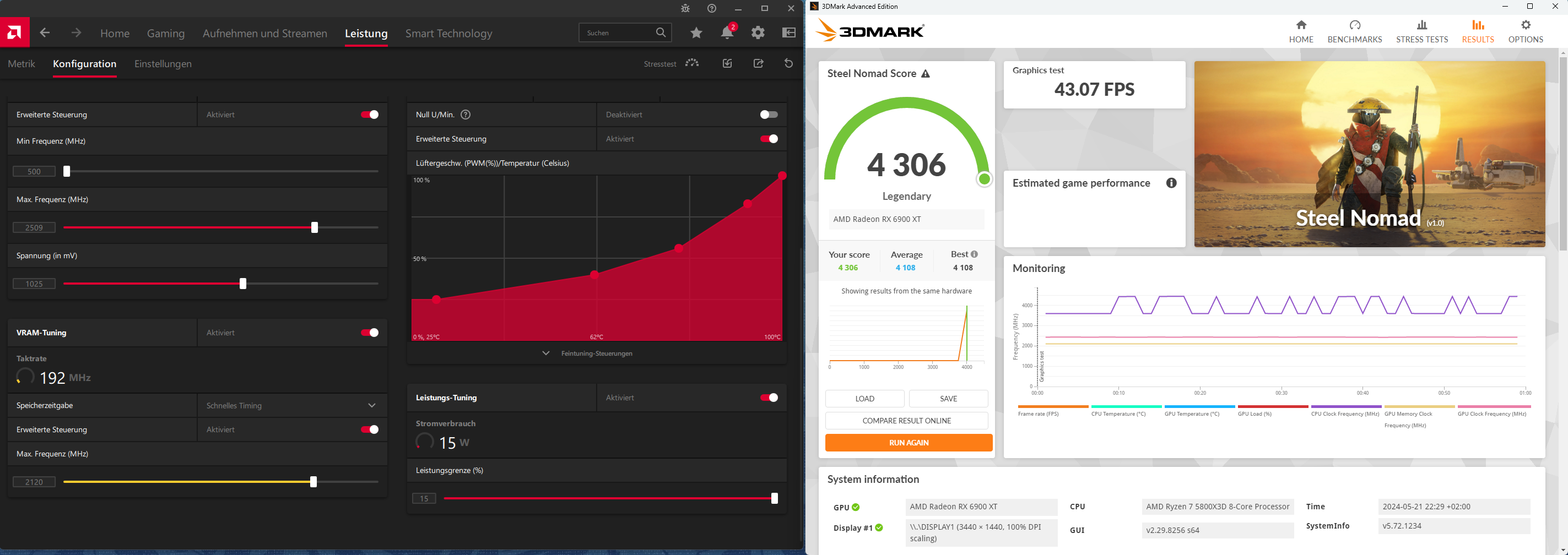Click the SAVE button in 3DMark
Viewport: 1568px width, 555px height.
point(948,399)
